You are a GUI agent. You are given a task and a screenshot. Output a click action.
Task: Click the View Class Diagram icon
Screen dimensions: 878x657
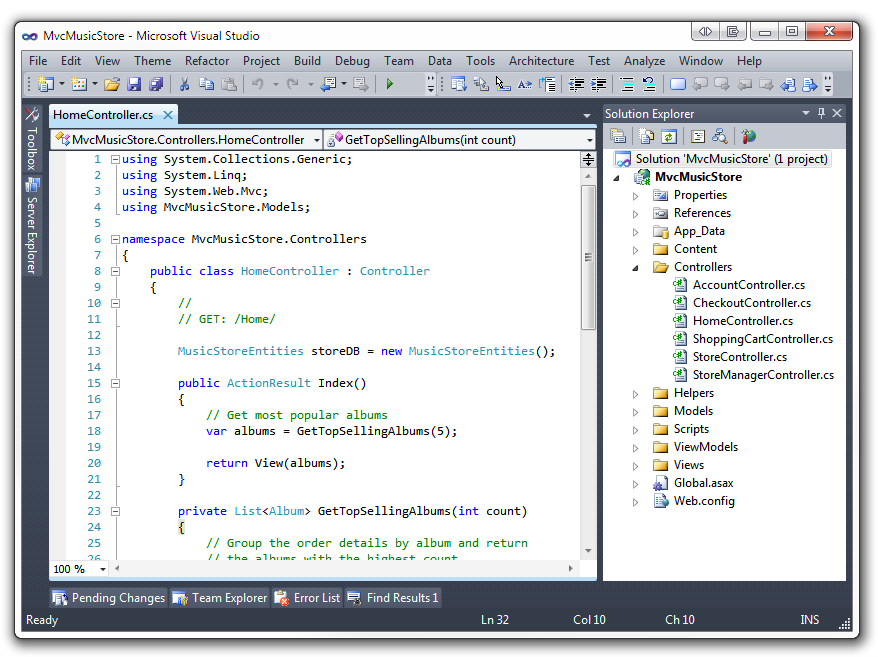(x=720, y=136)
